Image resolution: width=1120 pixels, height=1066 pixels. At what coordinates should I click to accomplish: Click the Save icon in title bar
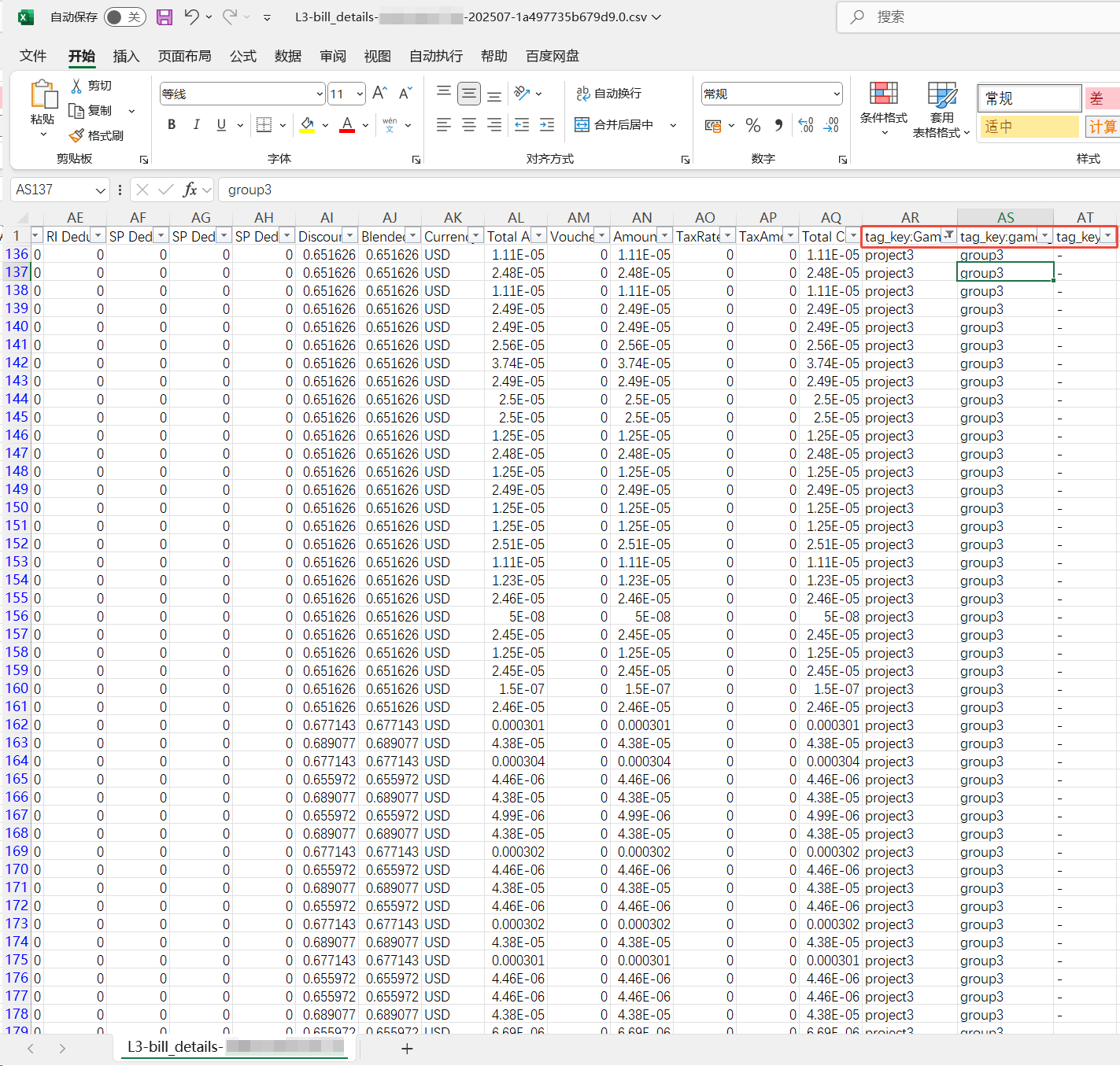pos(164,17)
